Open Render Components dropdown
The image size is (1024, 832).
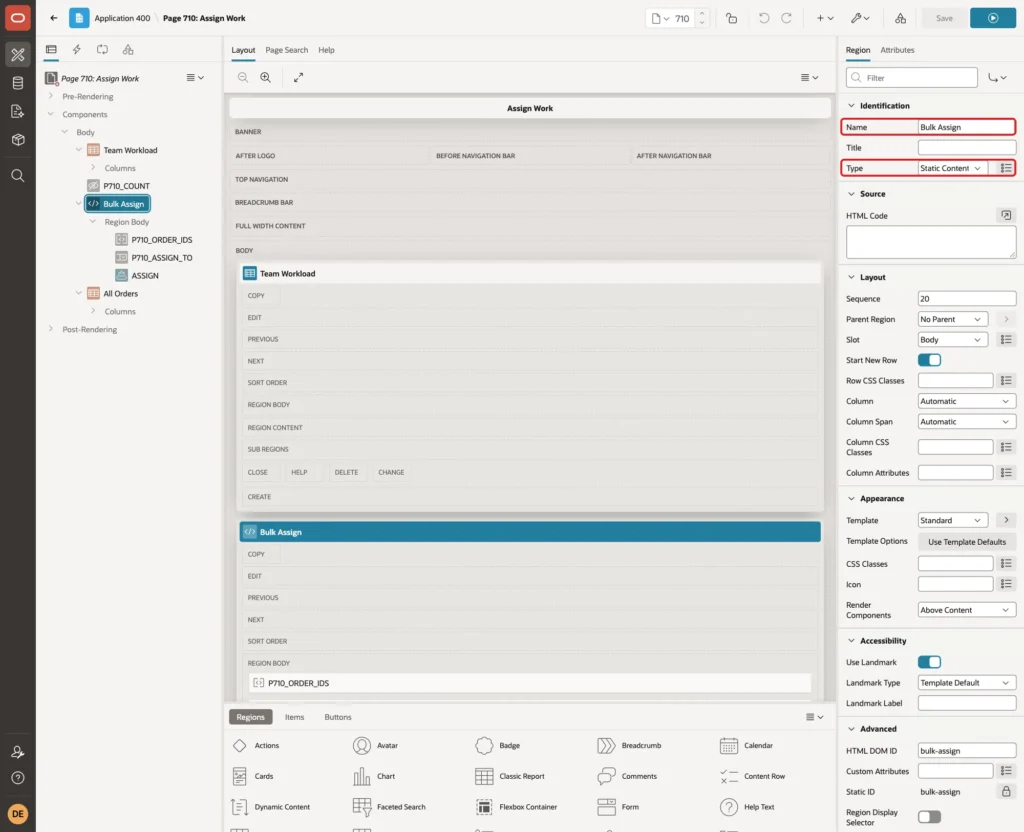(x=966, y=610)
